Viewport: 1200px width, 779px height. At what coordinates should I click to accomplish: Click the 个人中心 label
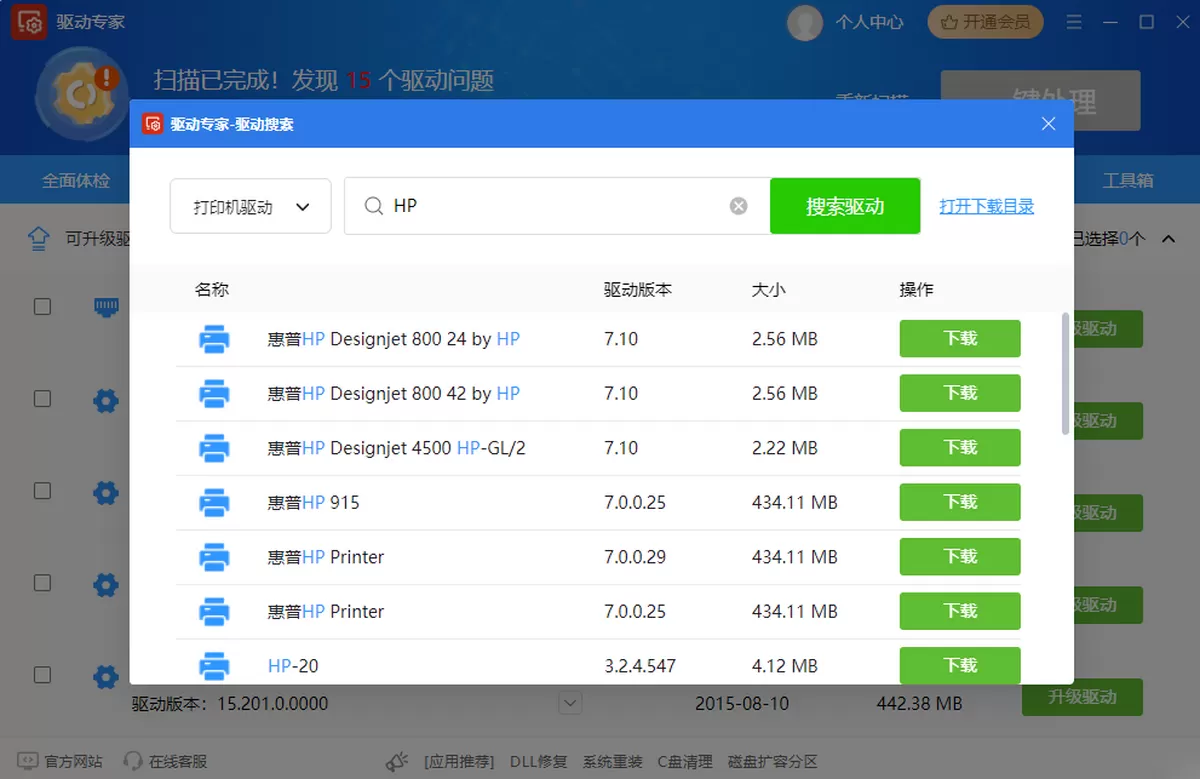click(x=869, y=22)
